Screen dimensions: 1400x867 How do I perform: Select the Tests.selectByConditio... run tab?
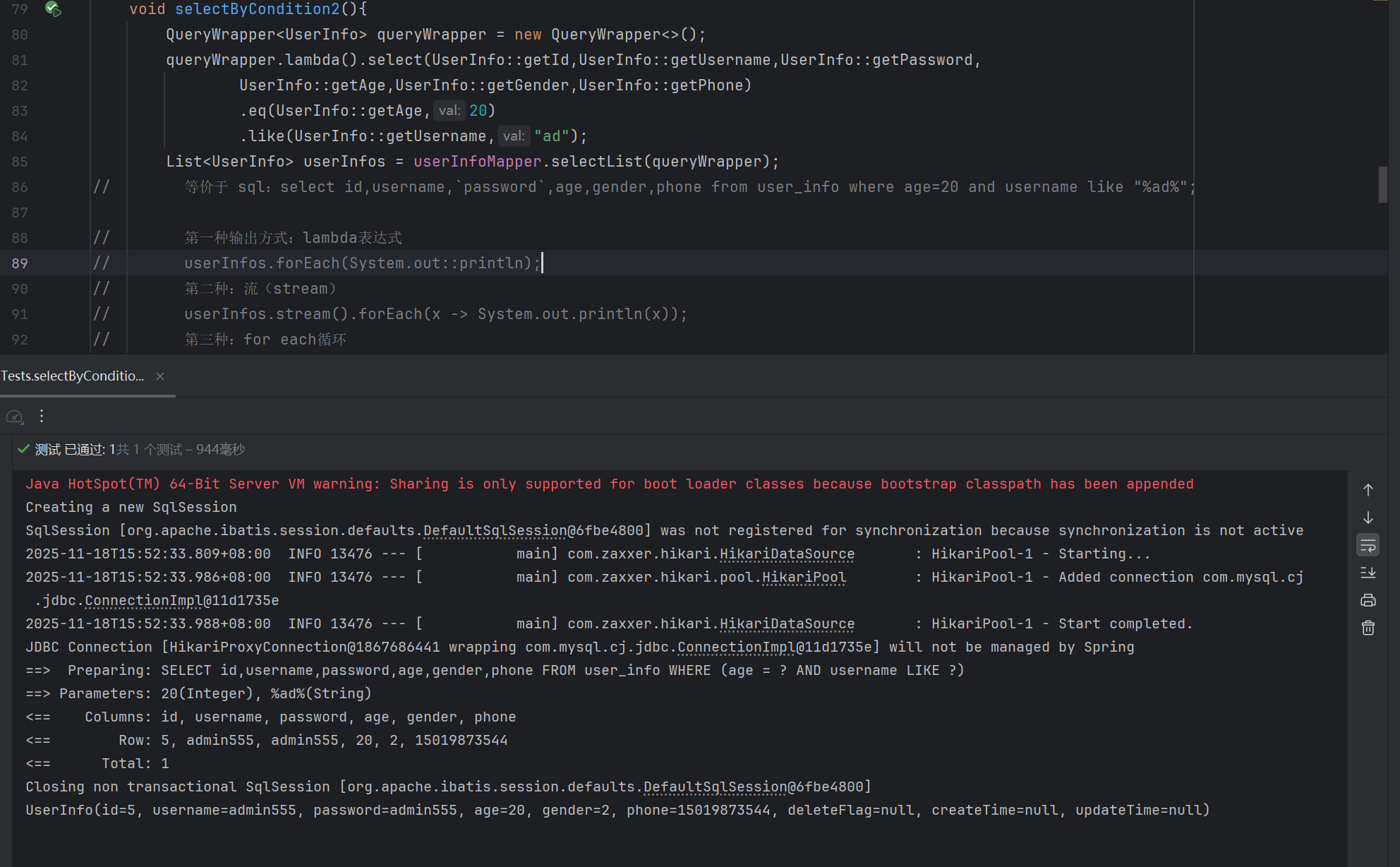(x=72, y=376)
